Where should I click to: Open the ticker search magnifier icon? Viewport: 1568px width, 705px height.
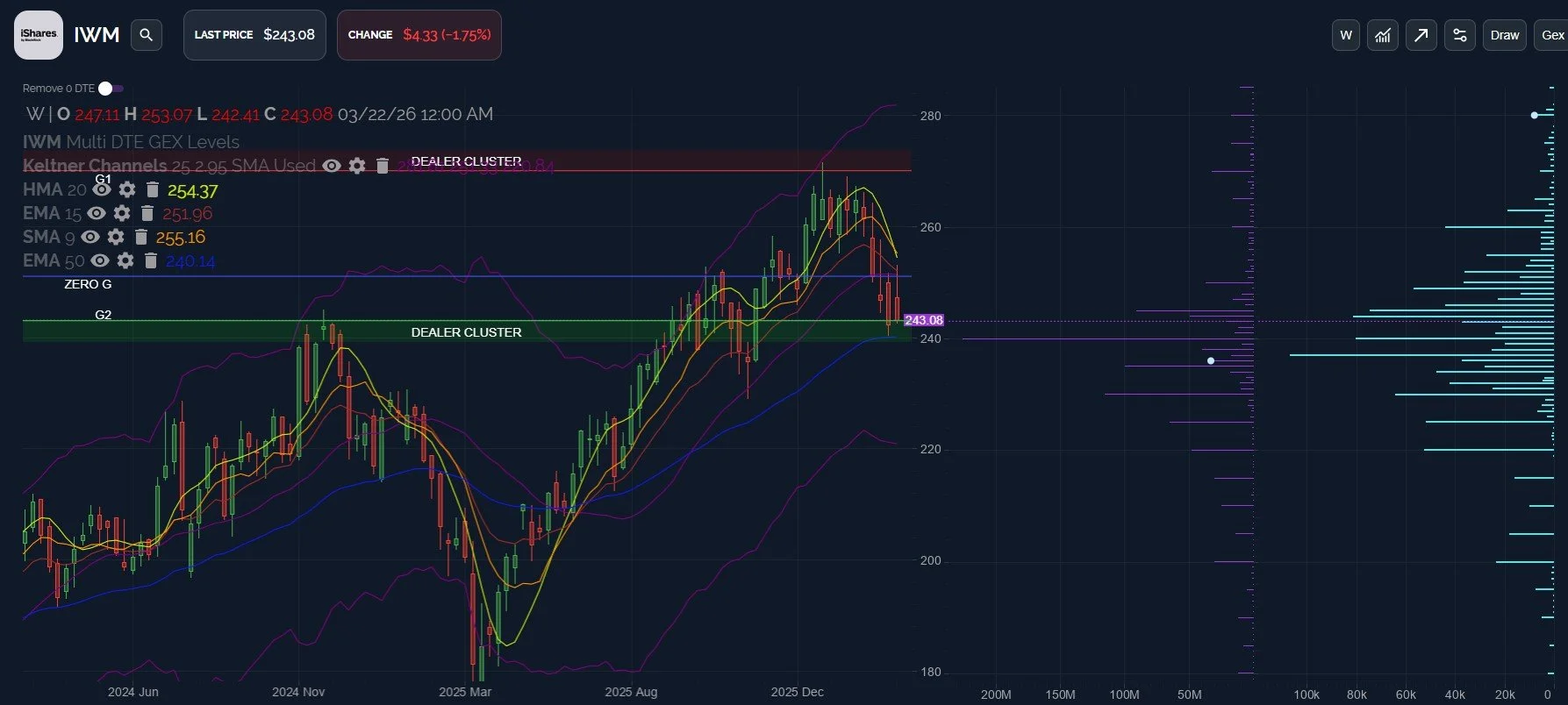click(147, 35)
